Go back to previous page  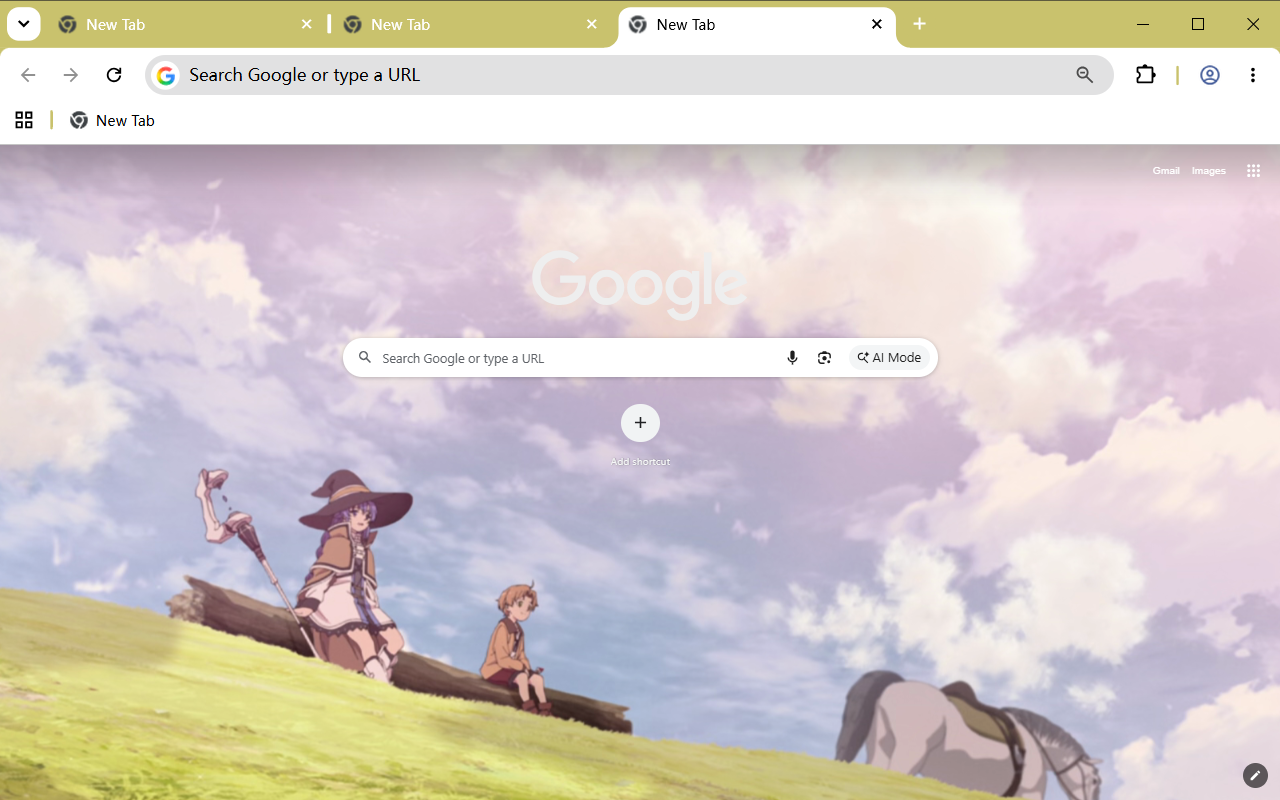click(28, 75)
